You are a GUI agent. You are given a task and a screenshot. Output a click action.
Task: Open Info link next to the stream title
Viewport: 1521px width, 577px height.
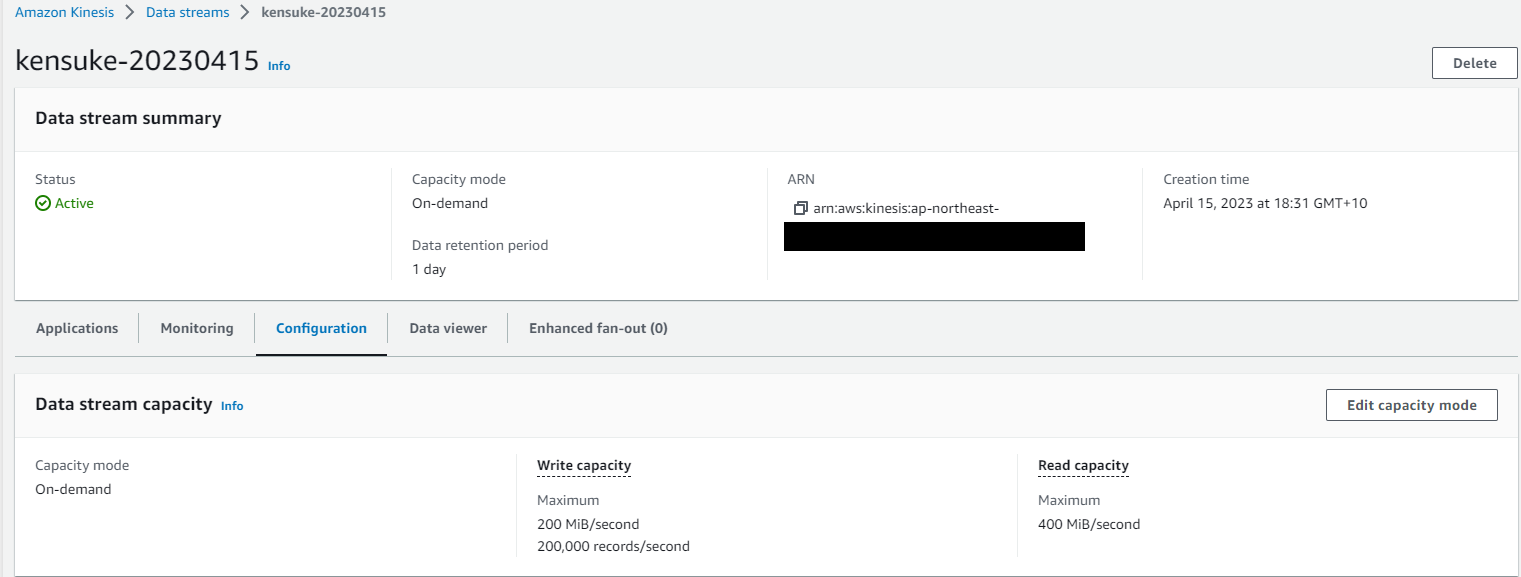(x=279, y=66)
